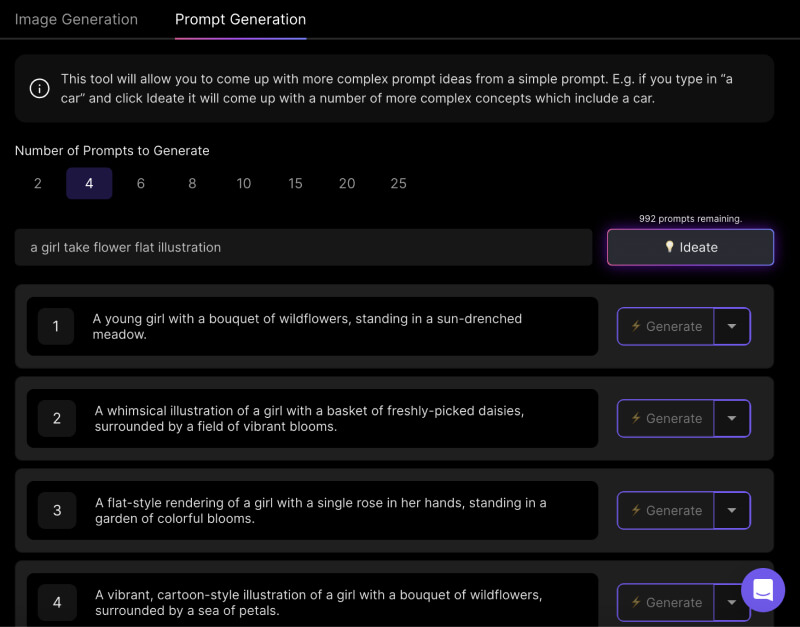The width and height of the screenshot is (800, 627).
Task: Select the Prompt Generation tab
Action: [x=240, y=19]
